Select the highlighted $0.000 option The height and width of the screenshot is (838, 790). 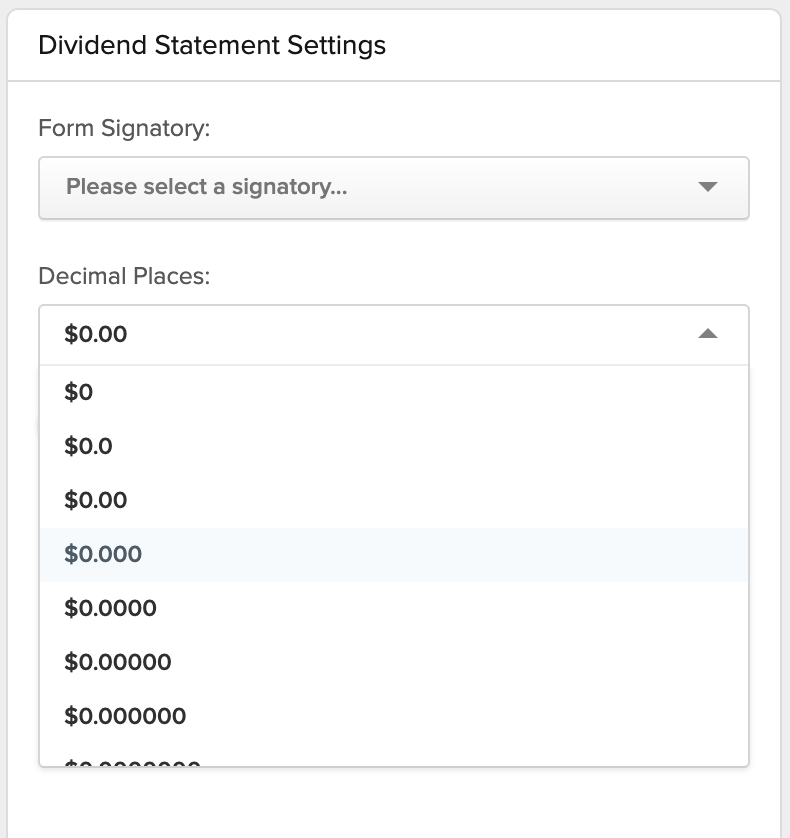(x=394, y=554)
